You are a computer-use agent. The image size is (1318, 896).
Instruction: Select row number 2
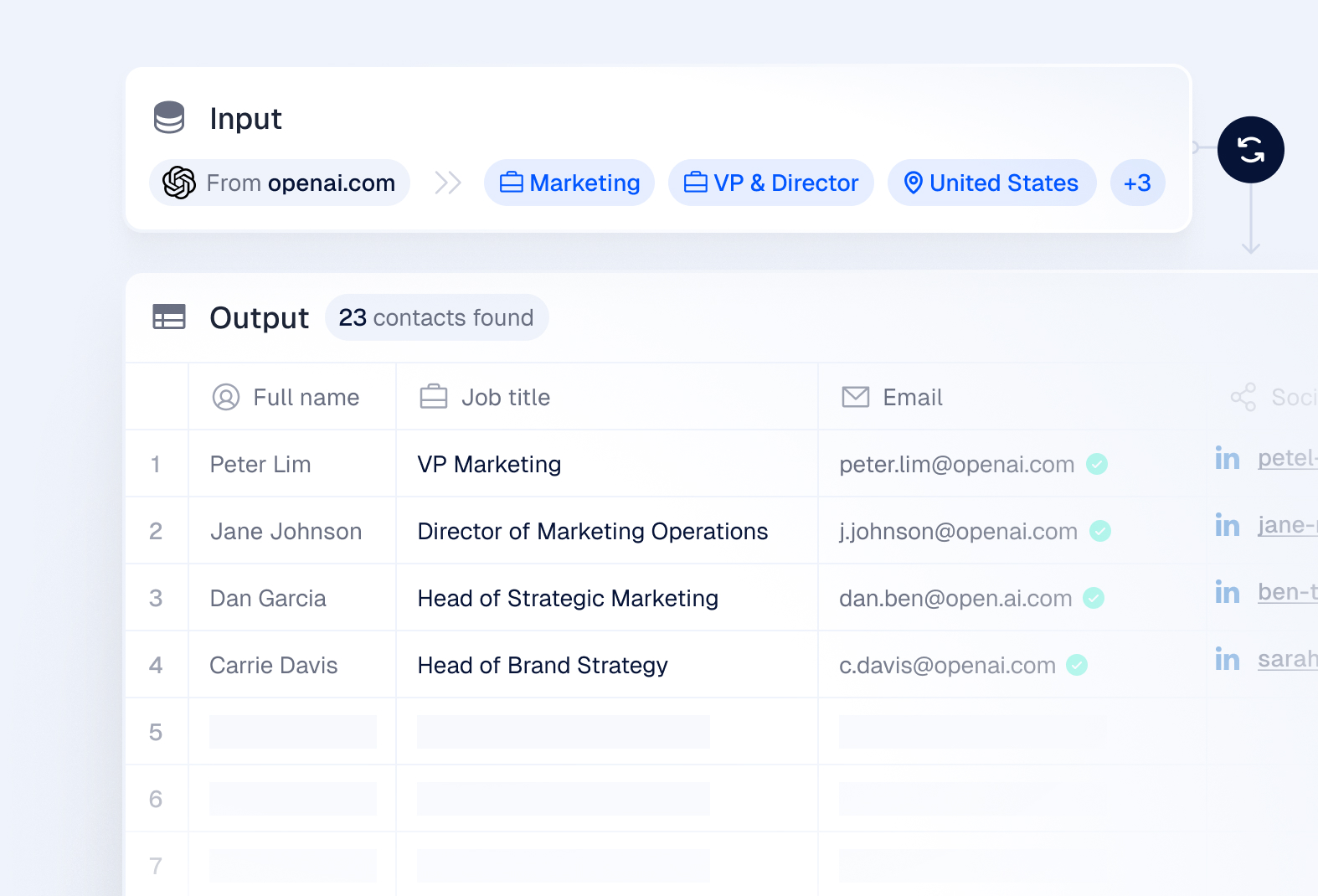click(x=156, y=531)
